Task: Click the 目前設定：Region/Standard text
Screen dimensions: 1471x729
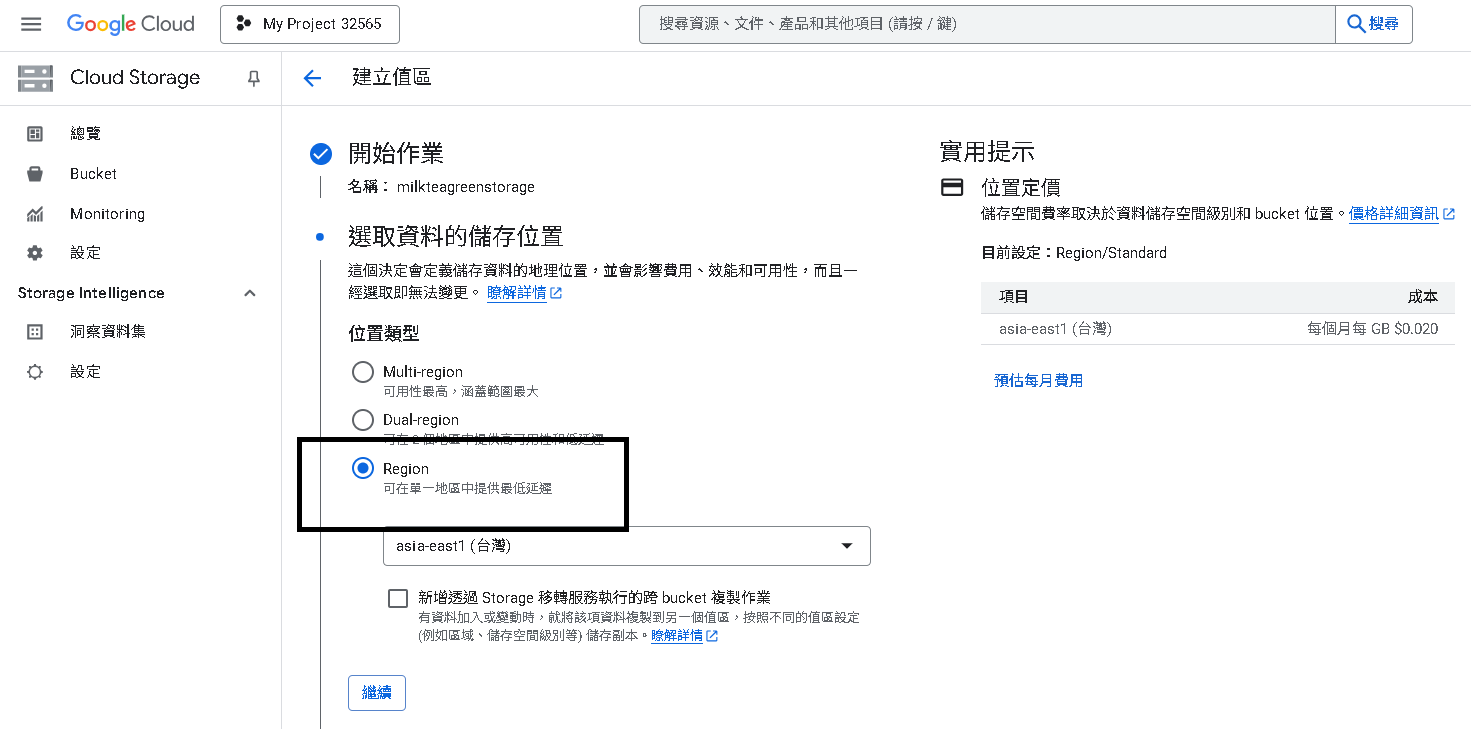Action: pos(1074,253)
